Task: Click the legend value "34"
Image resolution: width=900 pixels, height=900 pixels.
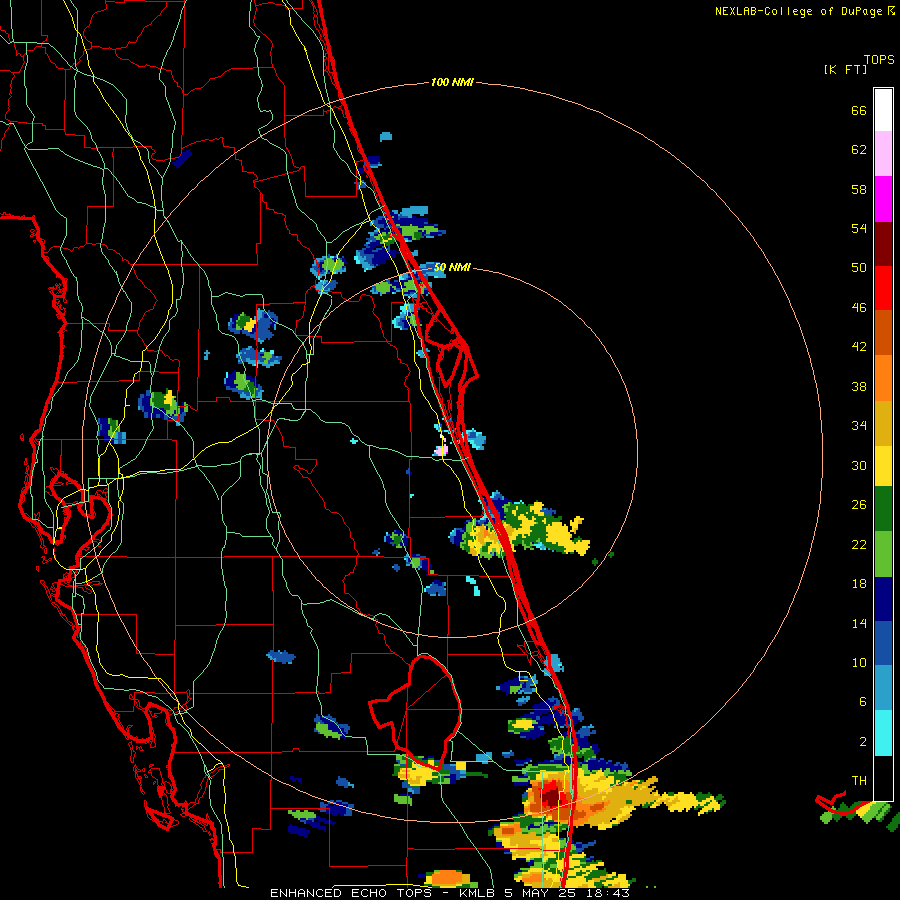Action: tap(859, 426)
